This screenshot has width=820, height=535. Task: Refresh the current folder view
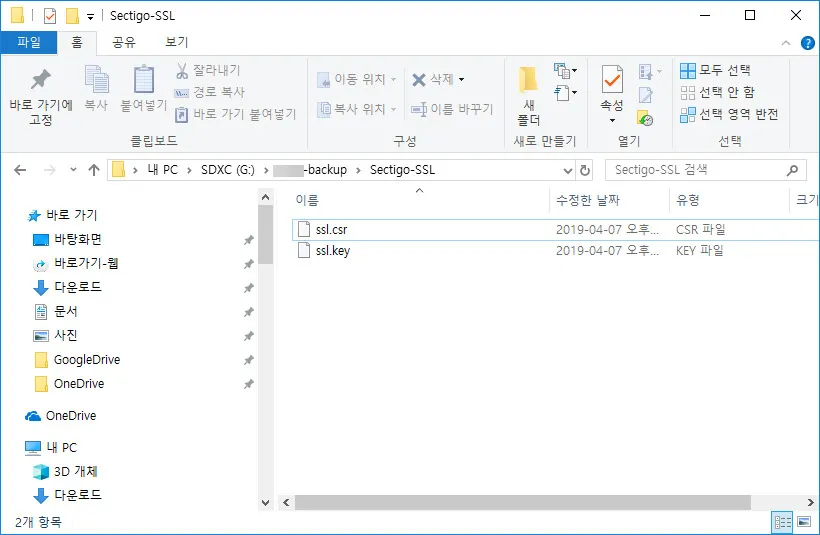[585, 170]
